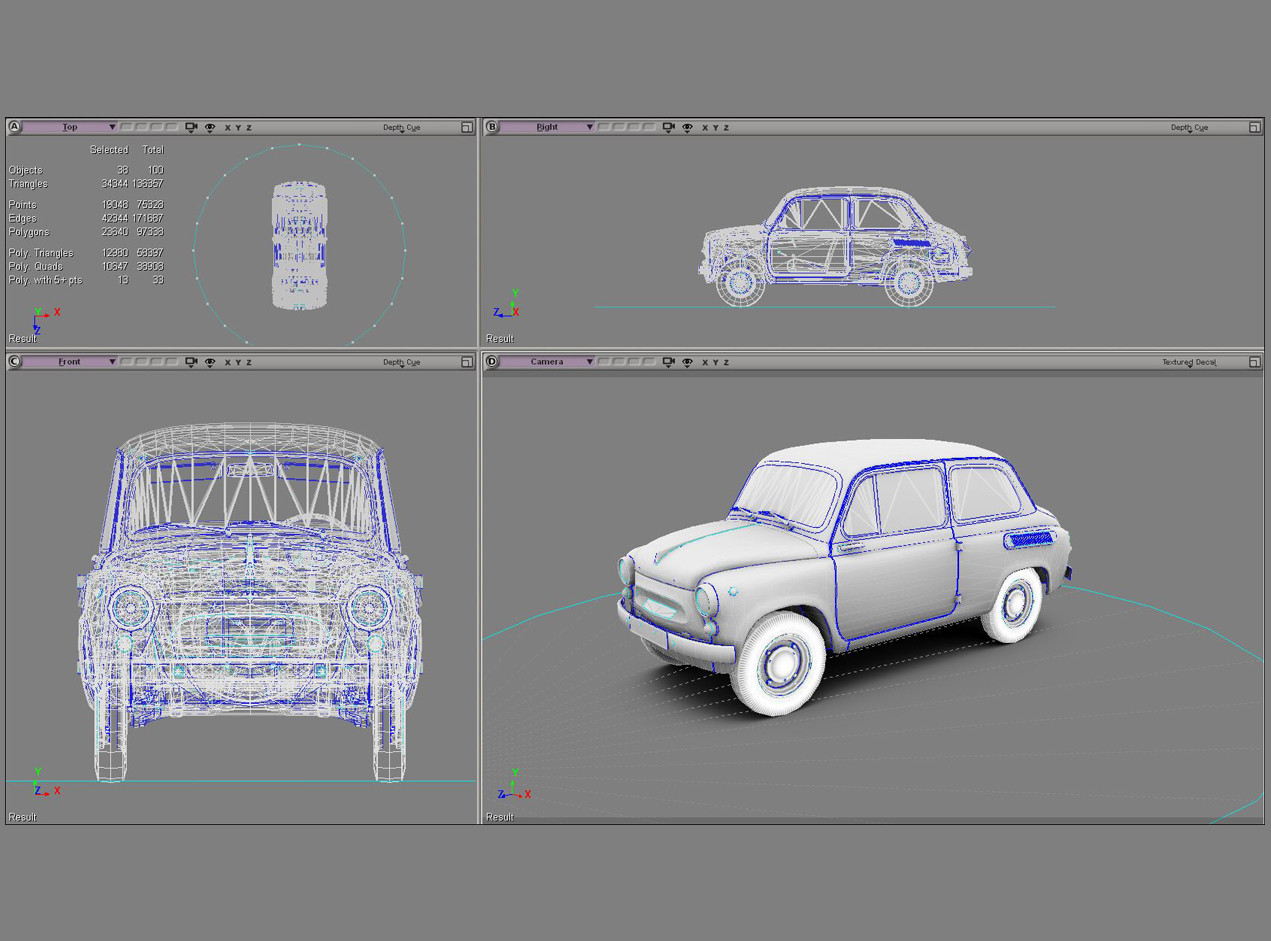The width and height of the screenshot is (1271, 941).
Task: Click the circled D icon on Camera viewport
Action: point(493,362)
